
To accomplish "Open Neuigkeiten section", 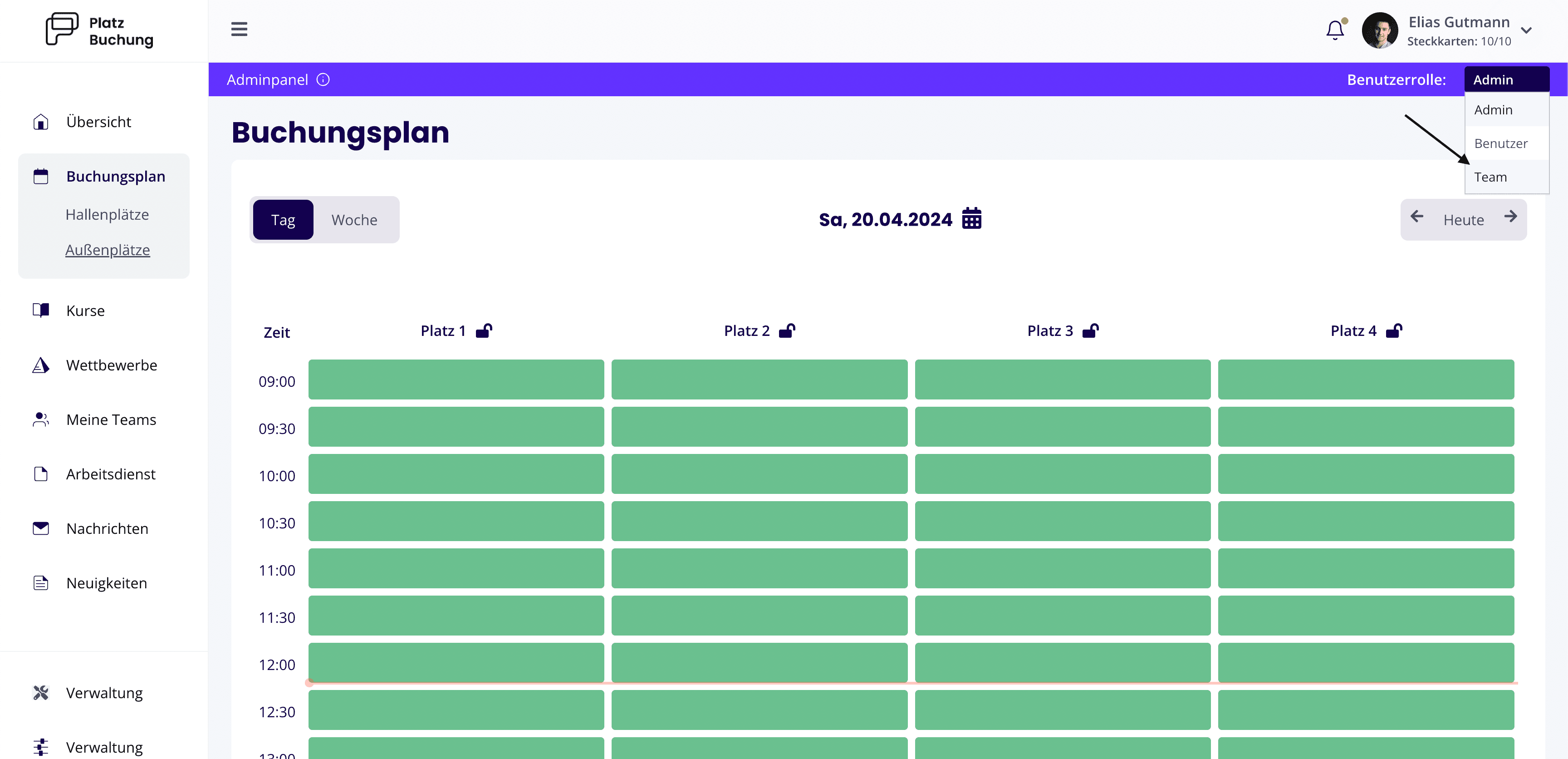I will coord(107,583).
